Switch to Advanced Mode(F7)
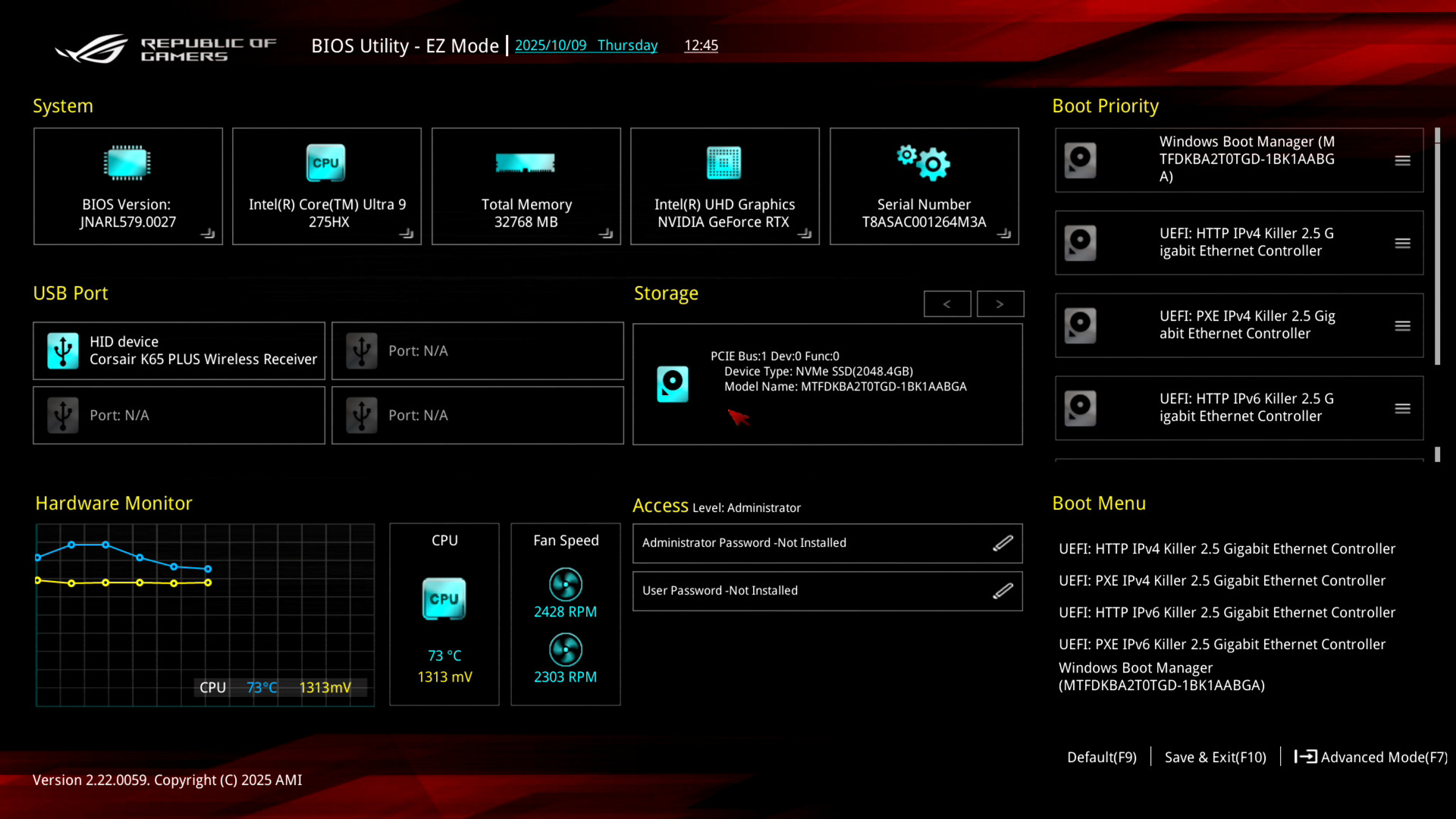 (1371, 757)
